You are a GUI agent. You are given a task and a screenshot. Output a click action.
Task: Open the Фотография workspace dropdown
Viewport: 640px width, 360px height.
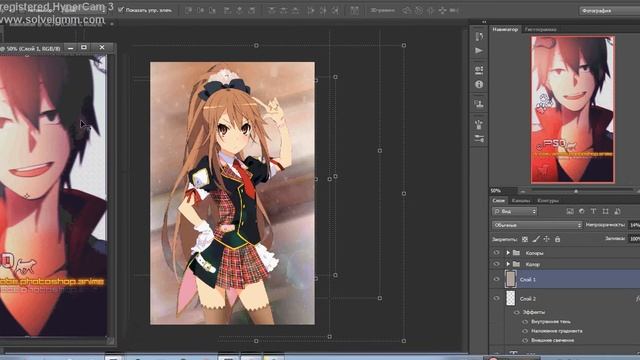coord(609,11)
